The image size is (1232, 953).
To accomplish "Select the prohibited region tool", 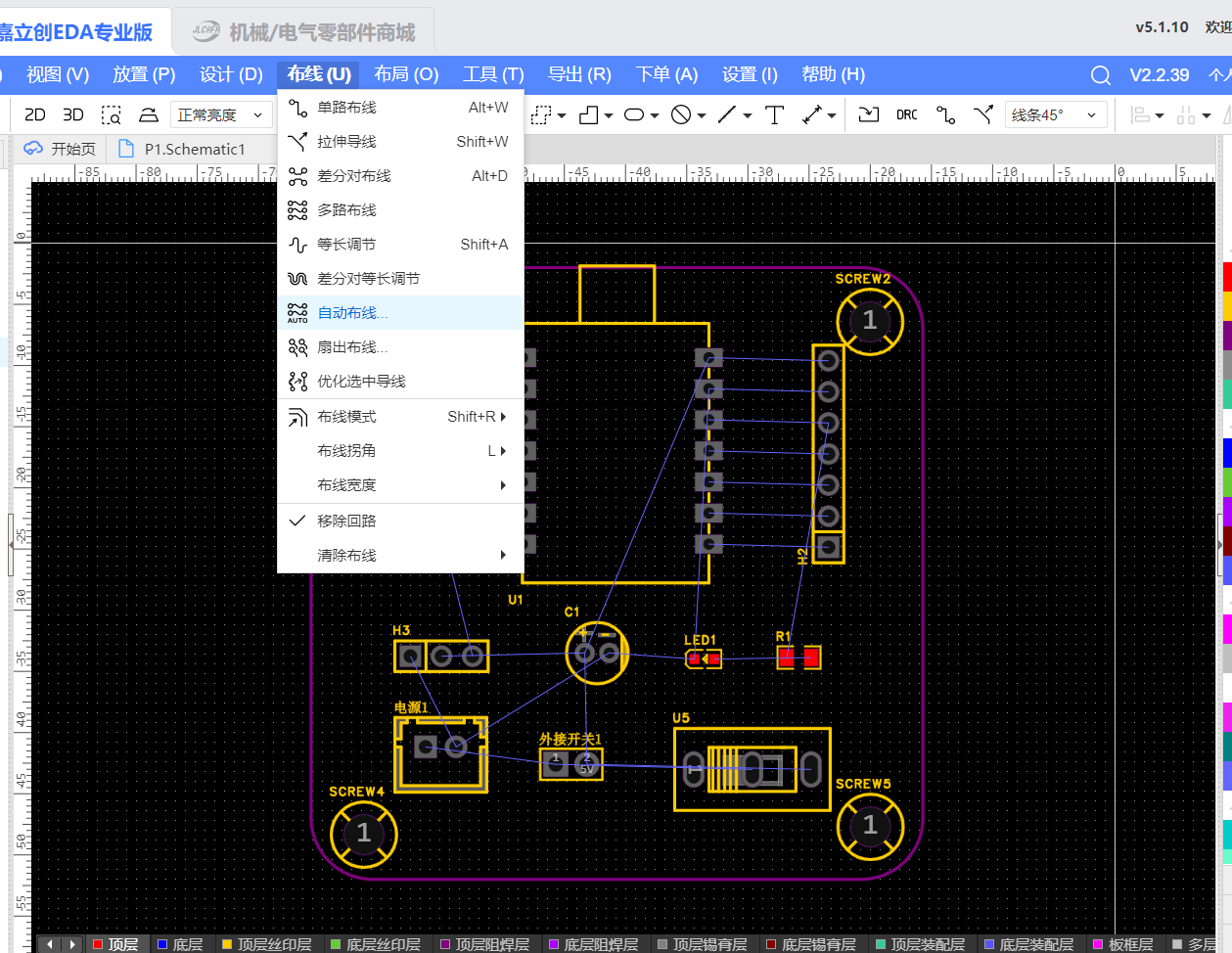I will pyautogui.click(x=681, y=114).
